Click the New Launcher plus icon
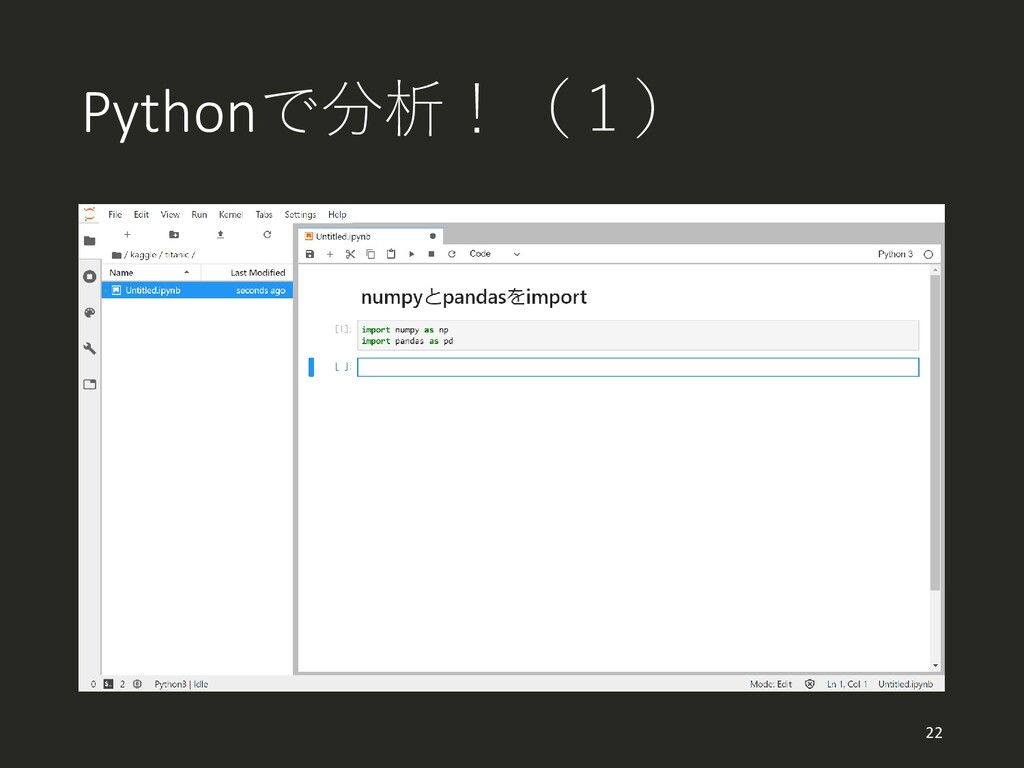This screenshot has height=768, width=1024. 127,234
